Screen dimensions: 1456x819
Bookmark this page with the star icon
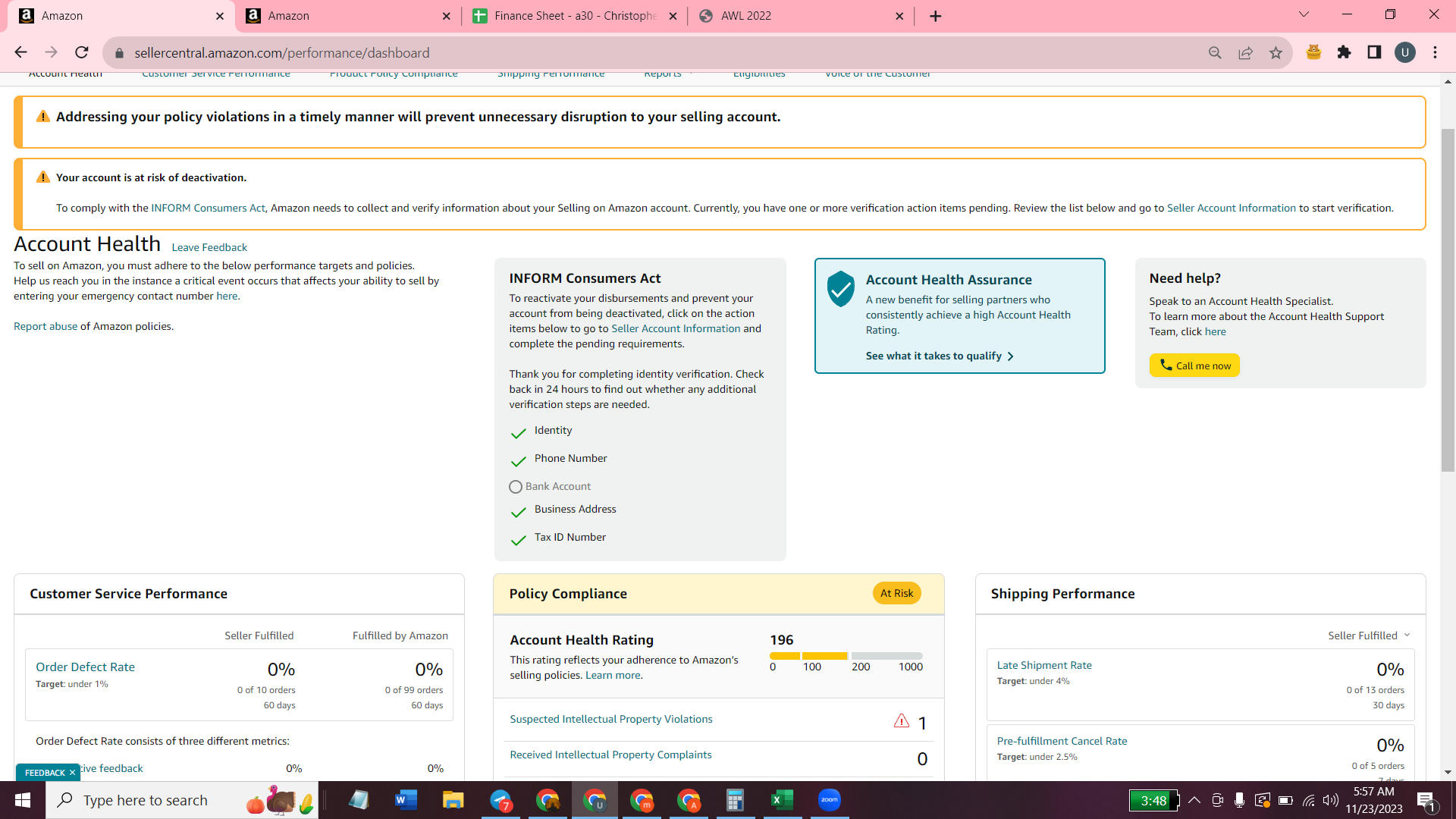(1276, 52)
